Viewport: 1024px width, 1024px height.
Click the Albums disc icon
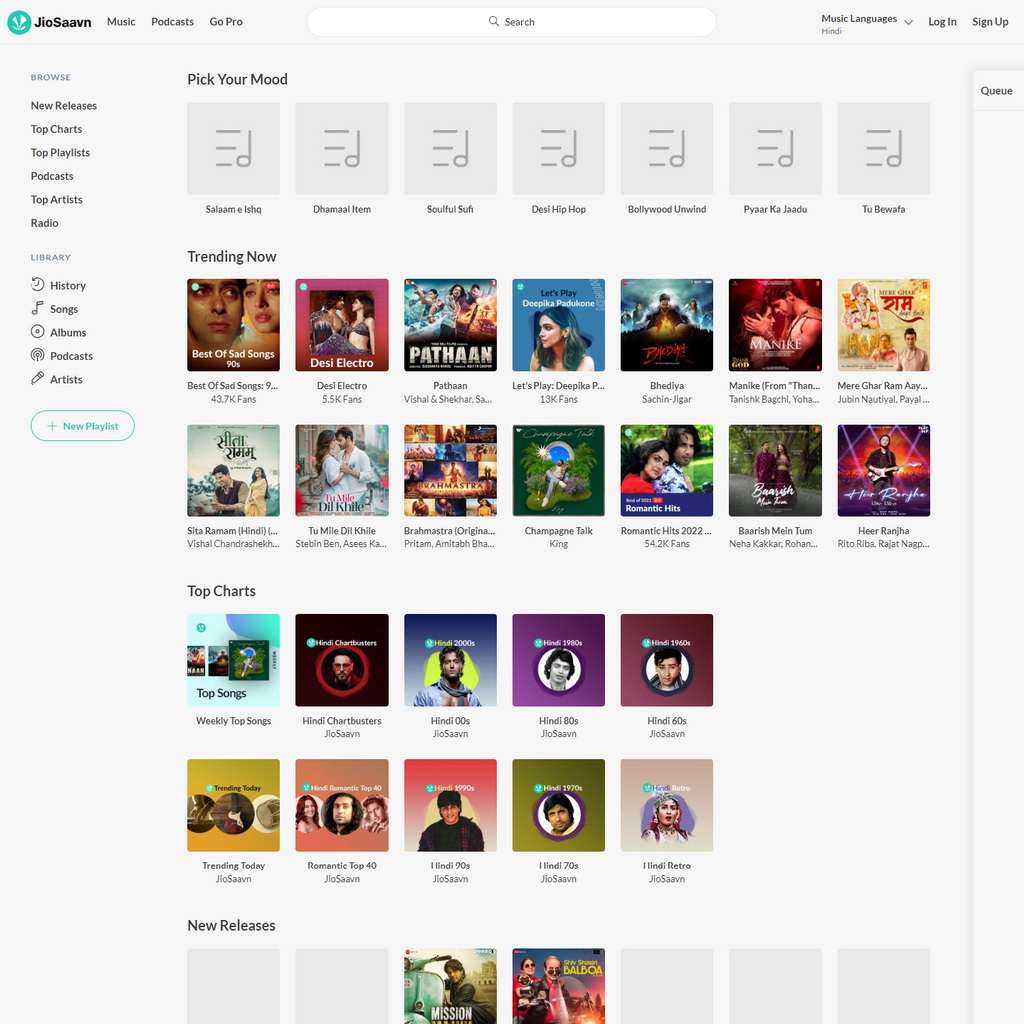38,332
